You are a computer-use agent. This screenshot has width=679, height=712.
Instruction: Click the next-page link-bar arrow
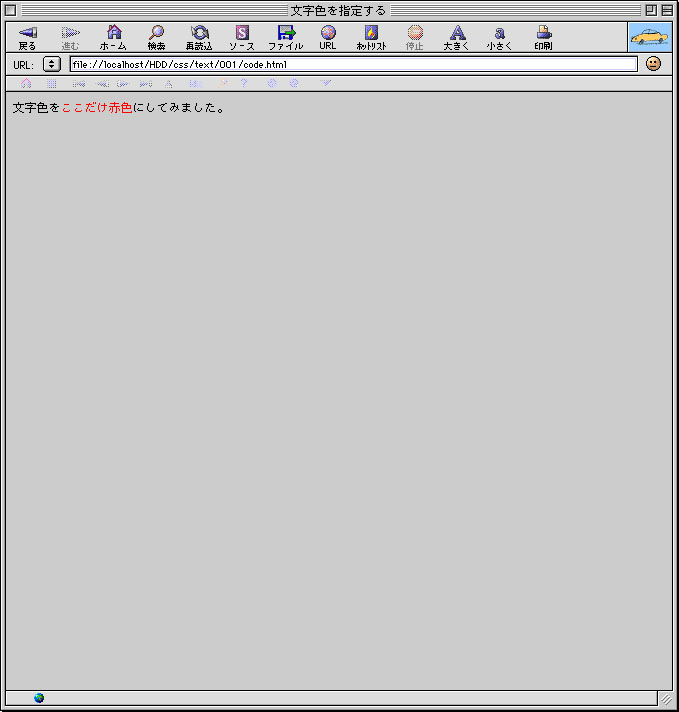[123, 84]
